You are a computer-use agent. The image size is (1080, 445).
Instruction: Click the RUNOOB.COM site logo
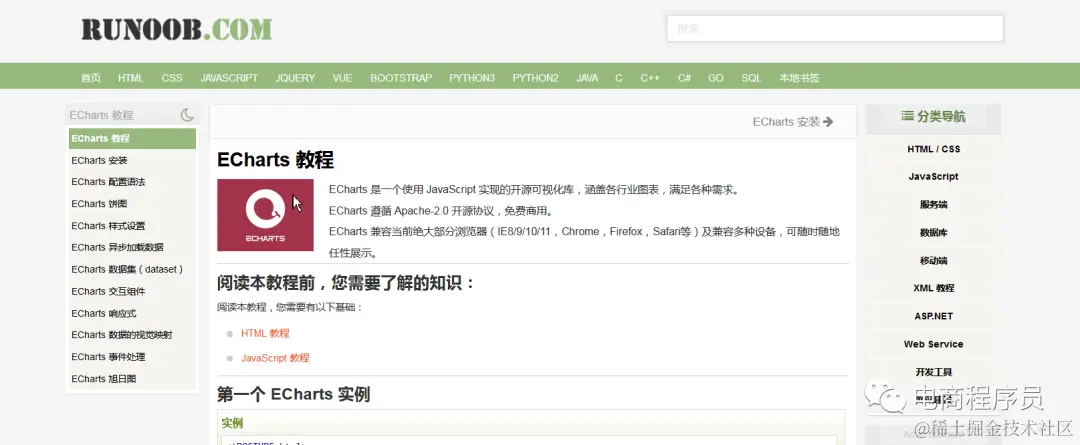[x=177, y=29]
